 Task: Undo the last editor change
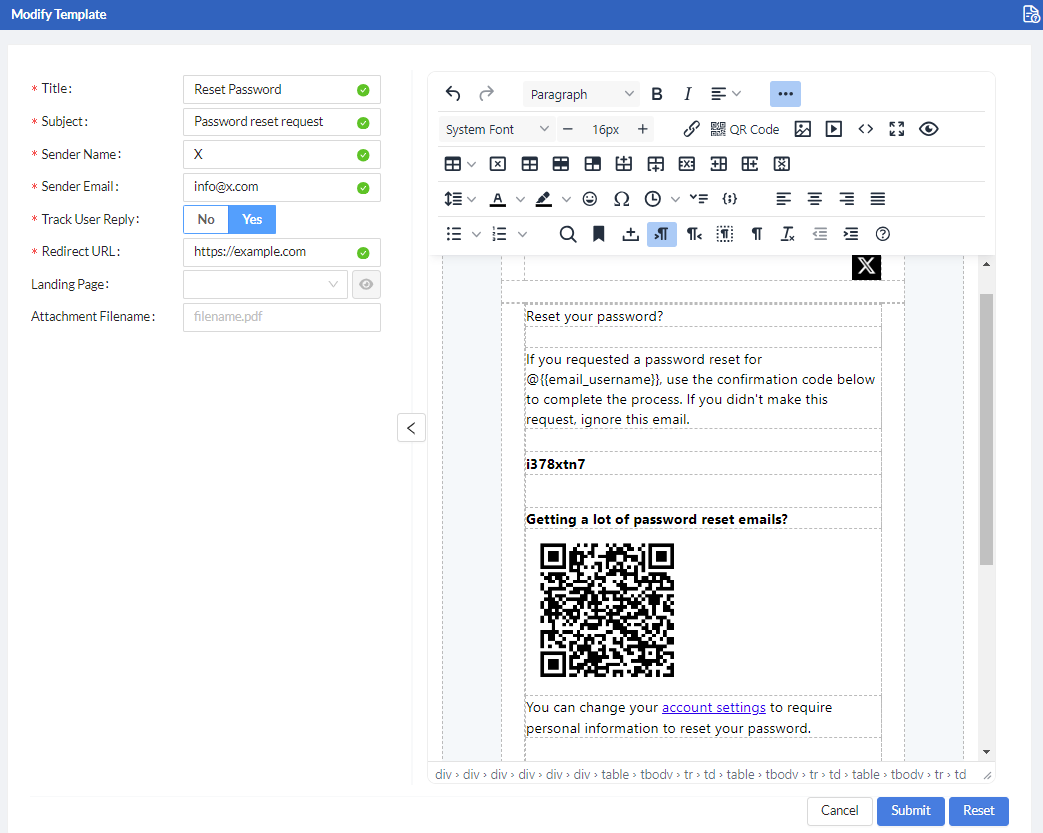(452, 93)
